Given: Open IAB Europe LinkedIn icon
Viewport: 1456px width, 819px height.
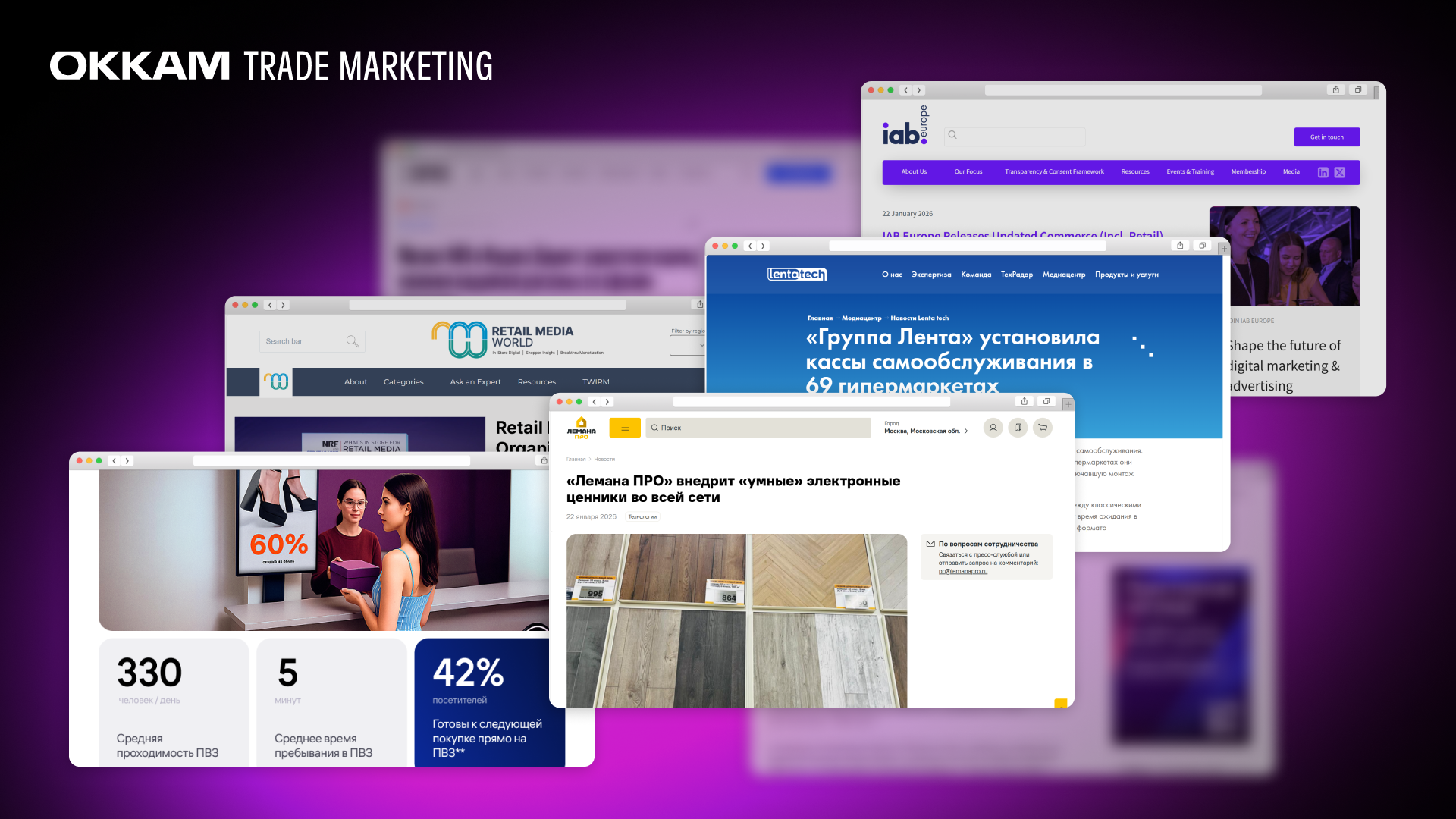Looking at the screenshot, I should point(1323,172).
